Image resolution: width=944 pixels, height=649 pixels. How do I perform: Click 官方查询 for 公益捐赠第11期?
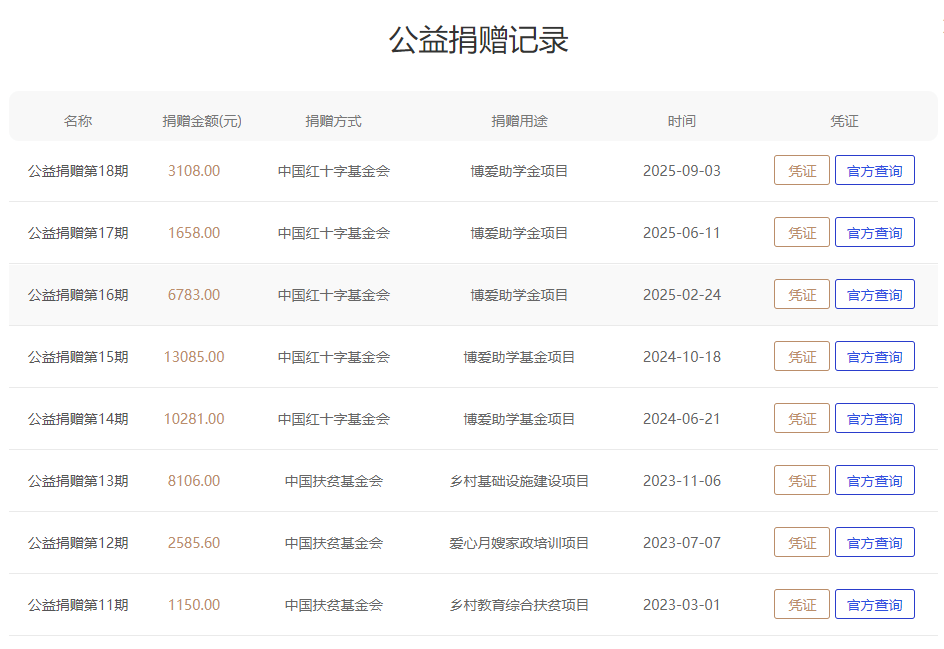point(874,604)
